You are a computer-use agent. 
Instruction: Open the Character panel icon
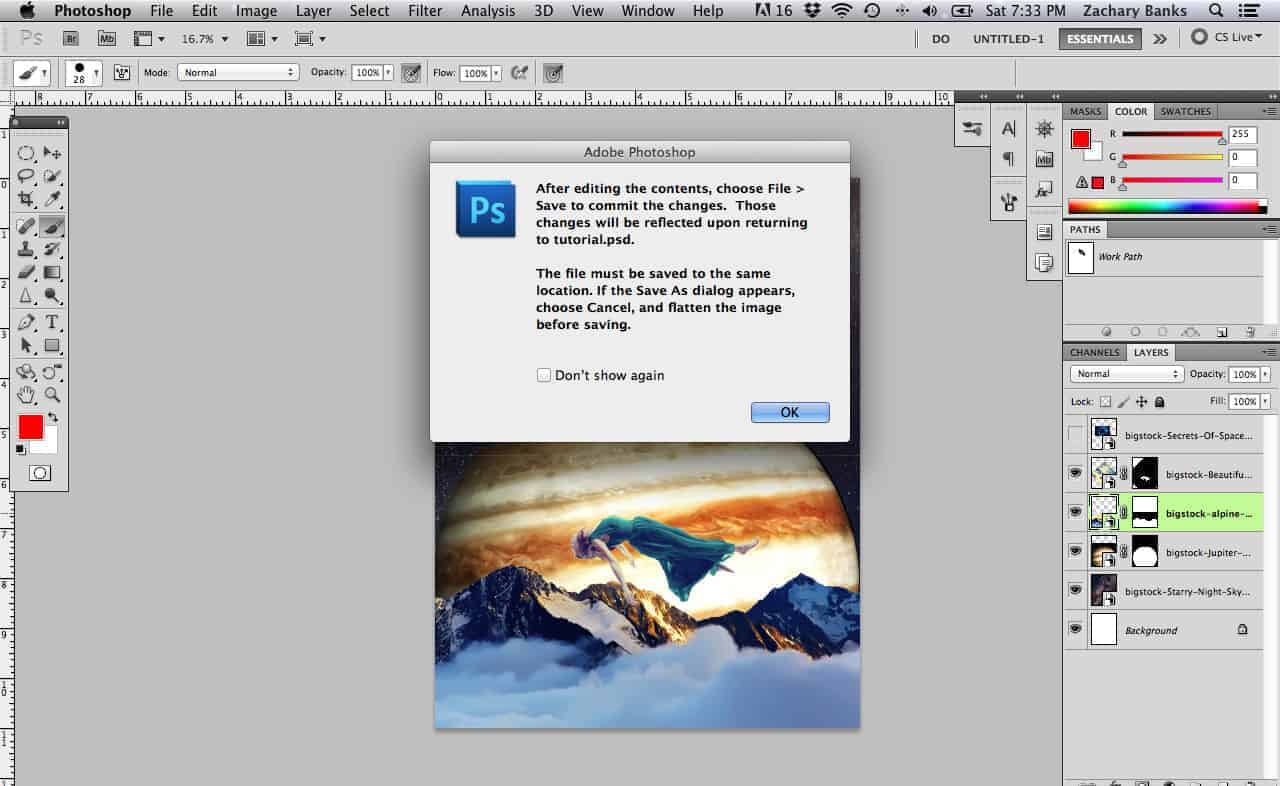[x=1008, y=128]
